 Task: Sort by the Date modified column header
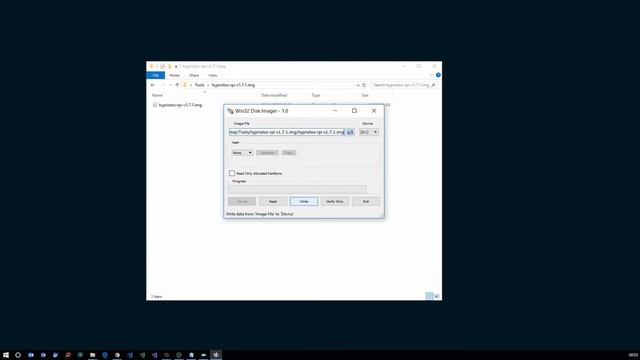click(x=274, y=95)
